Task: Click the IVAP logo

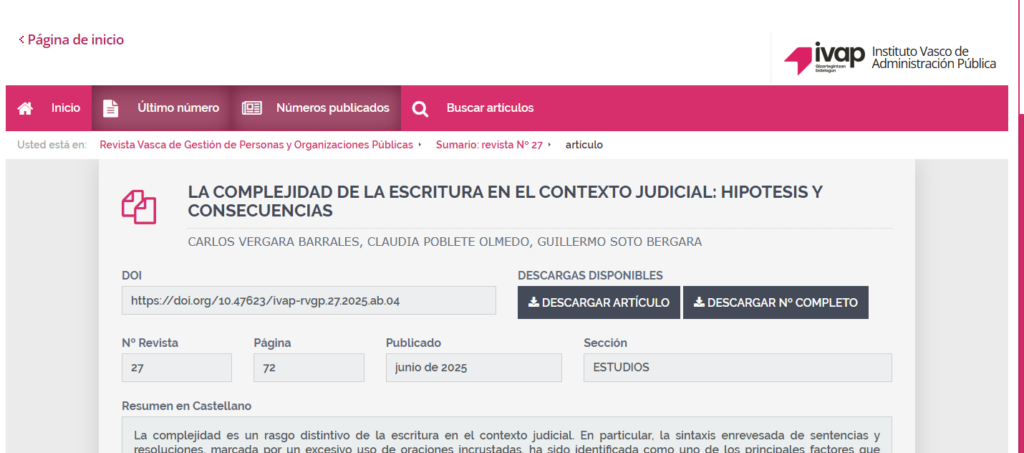Action: click(824, 59)
